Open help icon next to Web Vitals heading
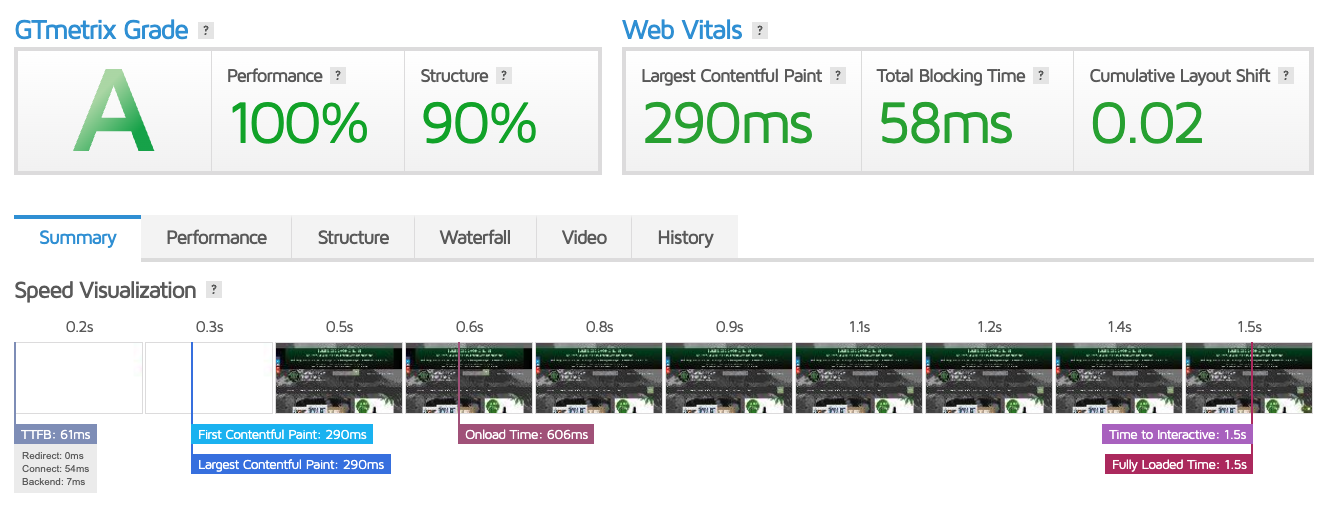Screen dimensions: 1333x506 (760, 30)
